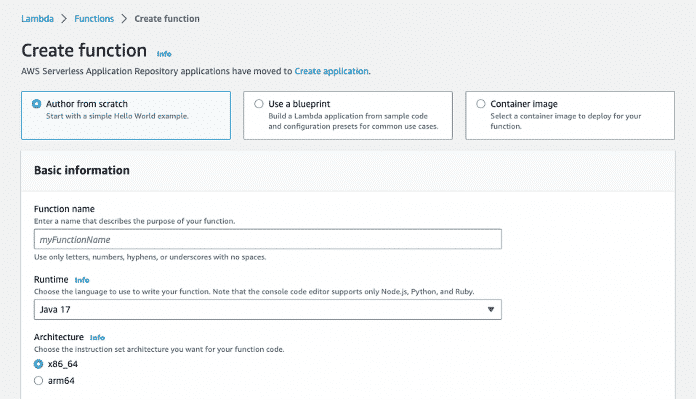Image resolution: width=696 pixels, height=400 pixels.
Task: Click the Create function breadcrumb item
Action: [166, 18]
